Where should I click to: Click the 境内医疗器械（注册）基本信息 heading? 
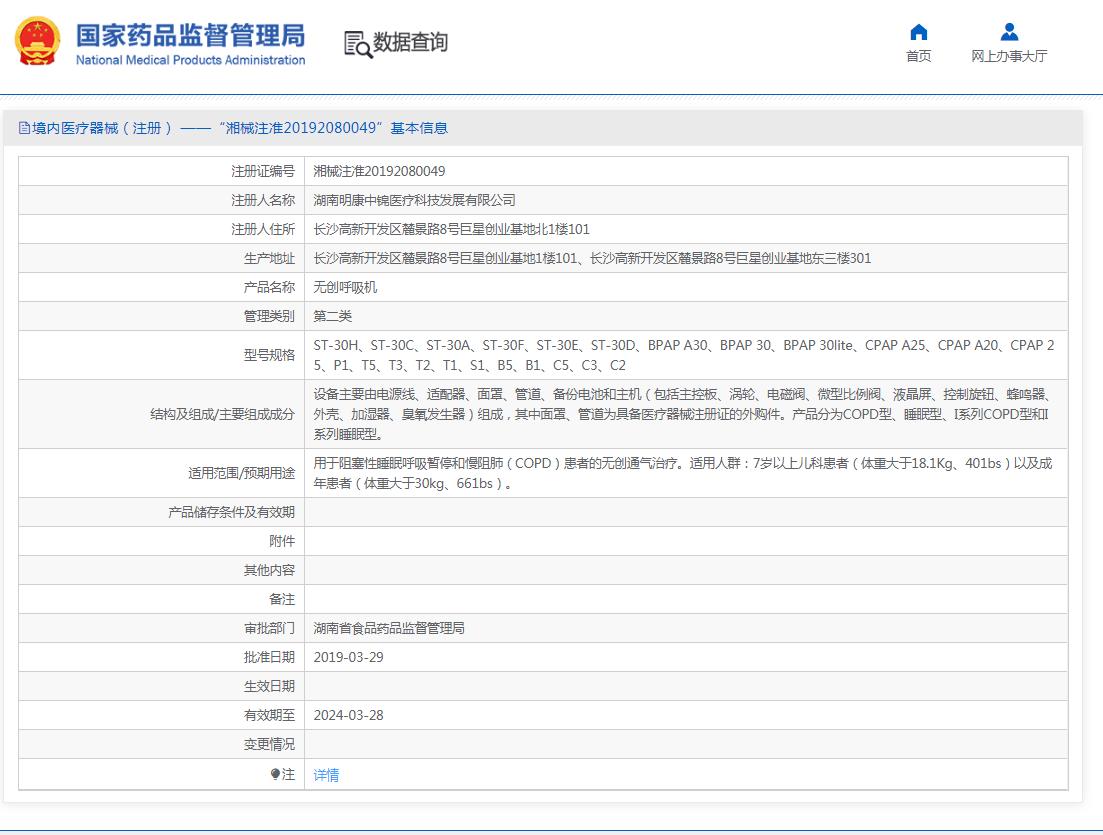pyautogui.click(x=239, y=128)
